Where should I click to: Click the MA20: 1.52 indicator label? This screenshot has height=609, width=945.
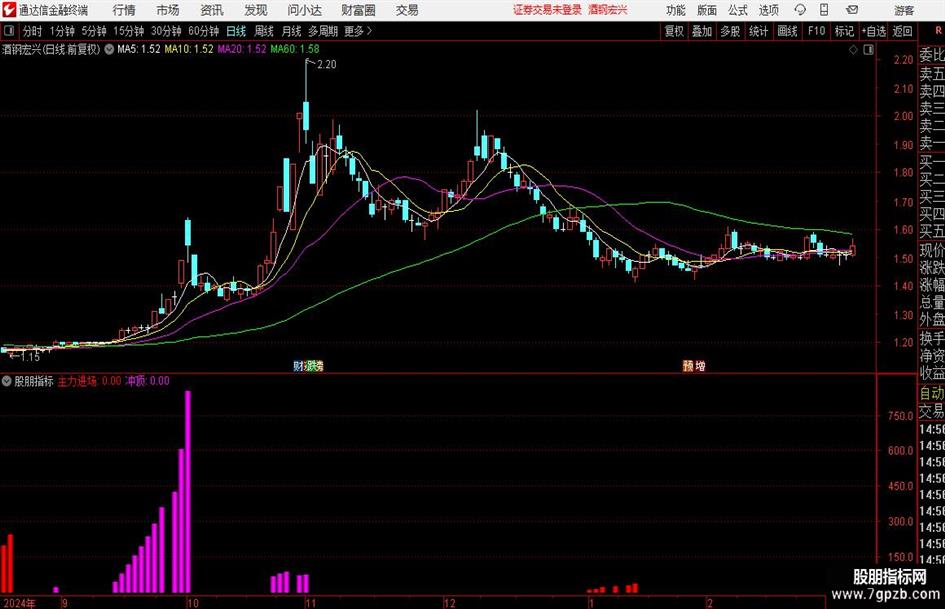(242, 49)
